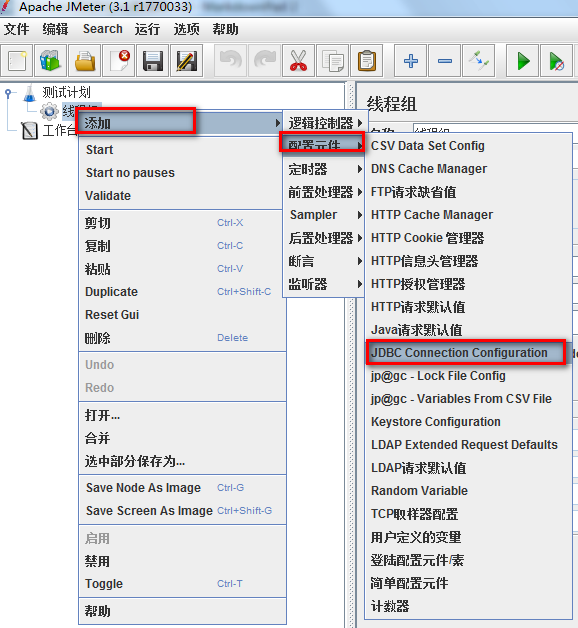The image size is (578, 628).
Task: Choose 剪切 from the context menu
Action: [182, 223]
